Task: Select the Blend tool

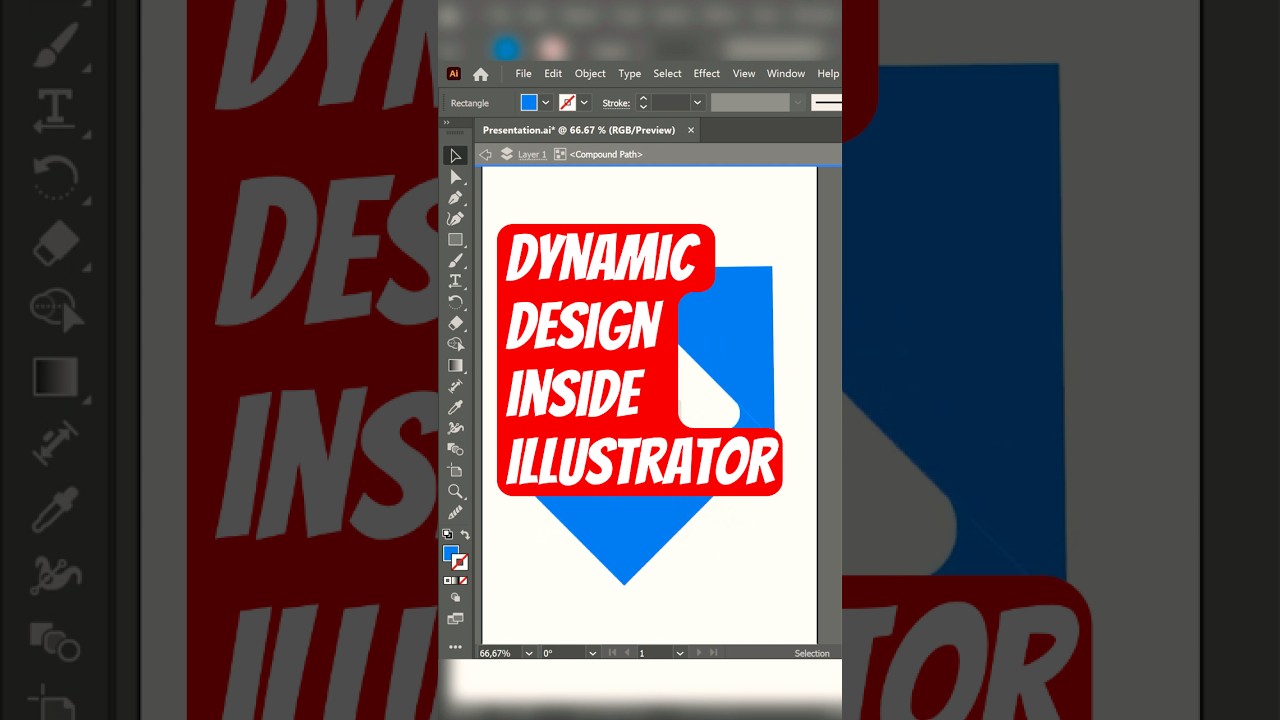Action: [455, 449]
